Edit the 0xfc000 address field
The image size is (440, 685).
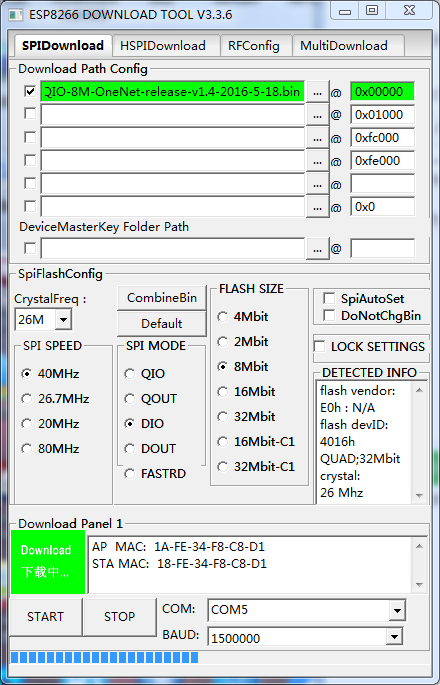(x=382, y=138)
